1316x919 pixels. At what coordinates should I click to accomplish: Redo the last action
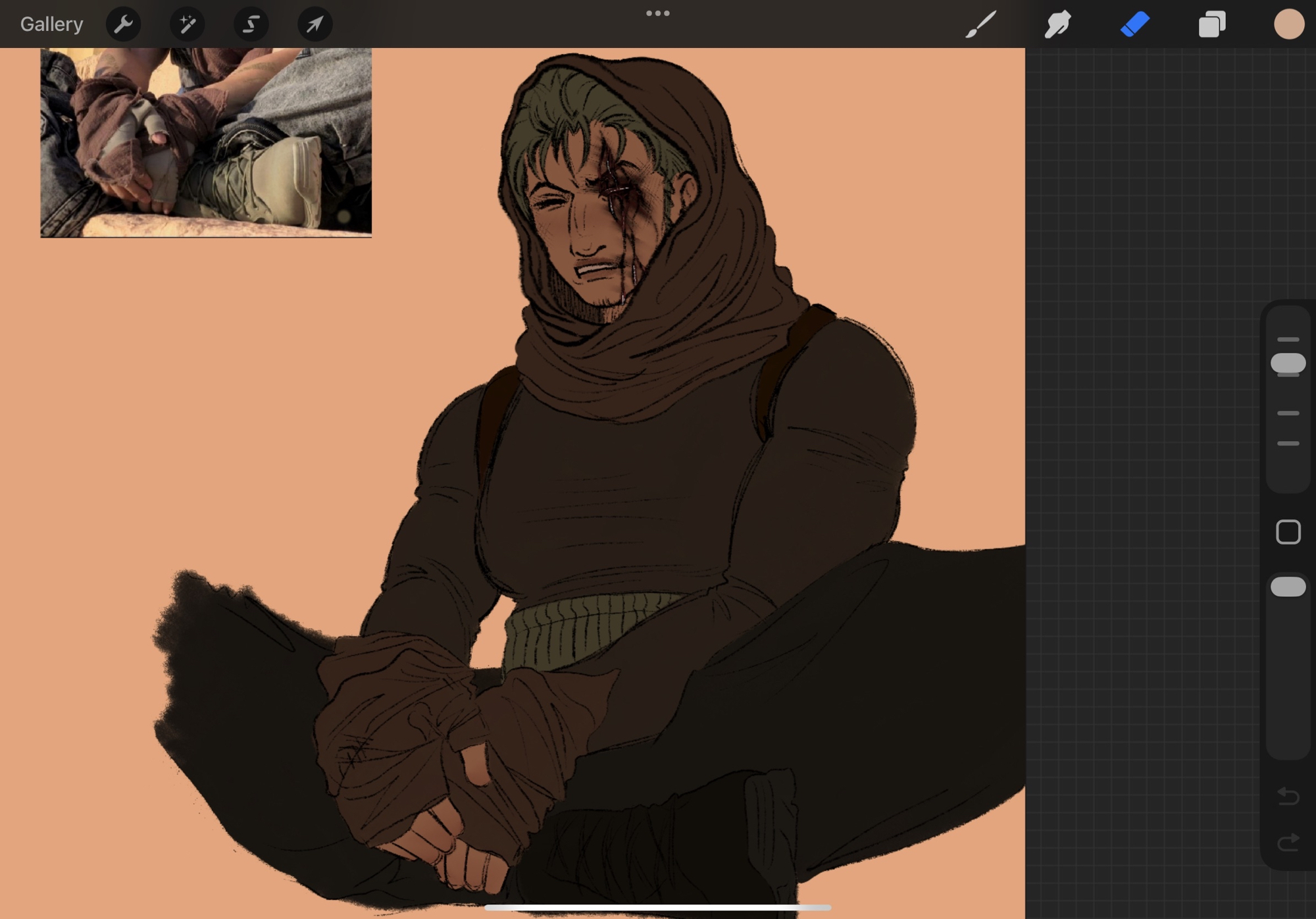[1288, 842]
